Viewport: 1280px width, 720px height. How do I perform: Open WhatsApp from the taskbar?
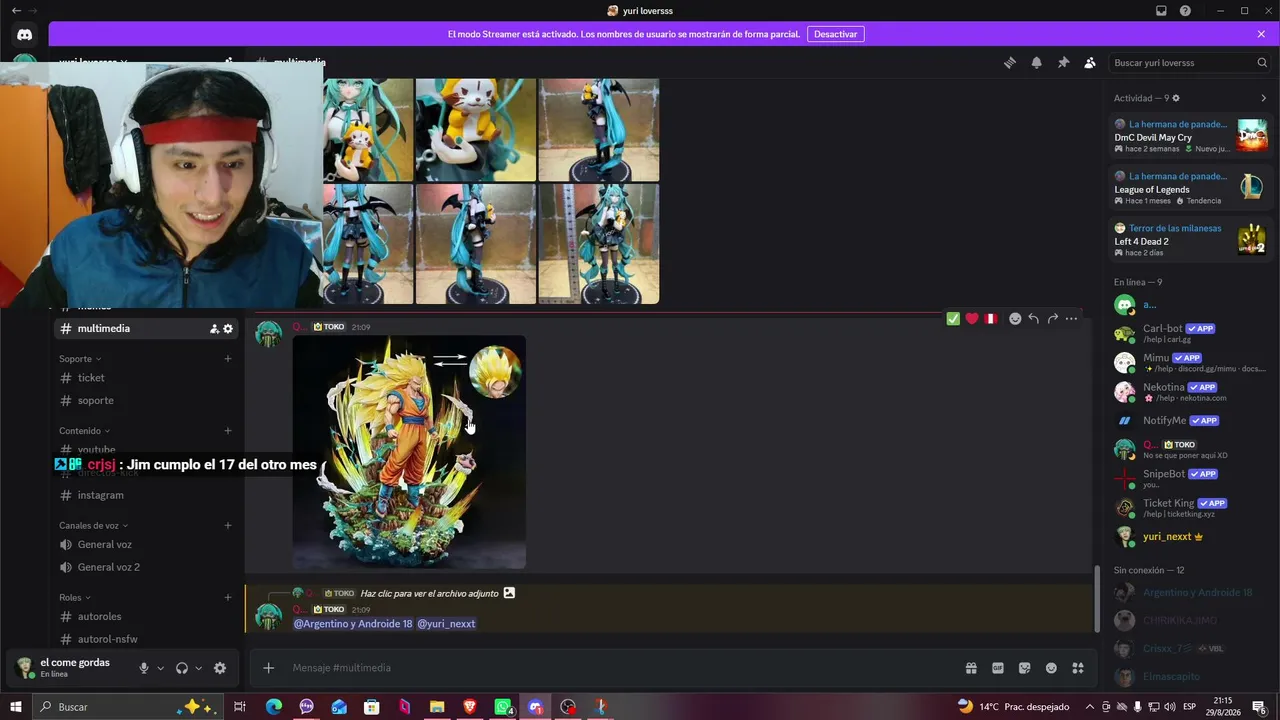(x=503, y=707)
